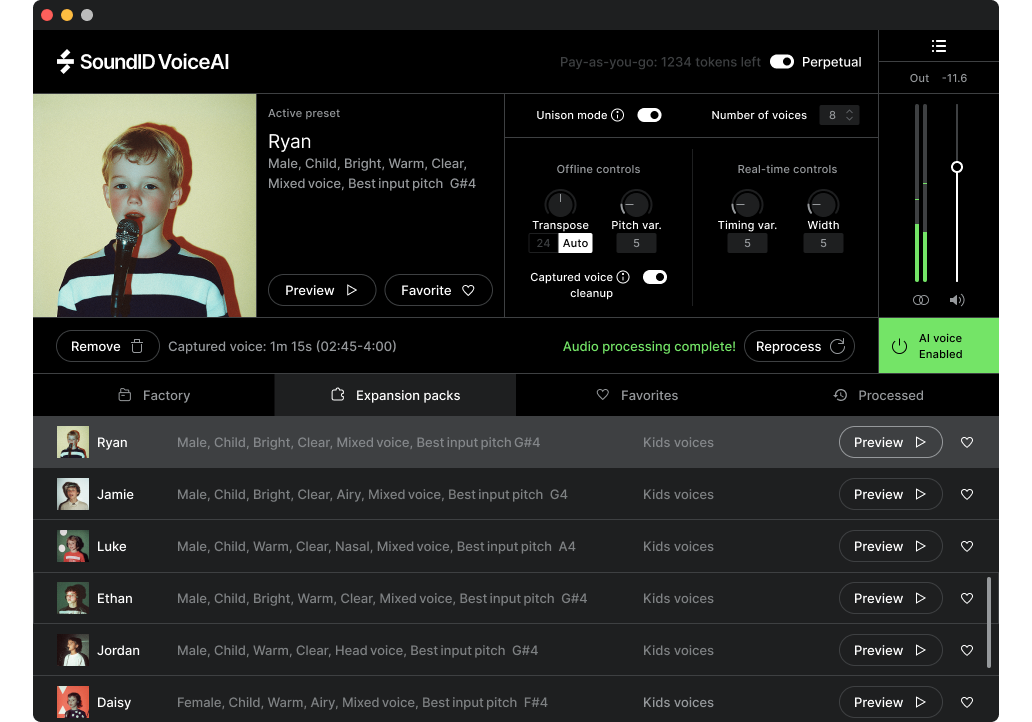Click "Captured voice: 1m 15s" text
This screenshot has height=722, width=1032.
pyautogui.click(x=240, y=346)
